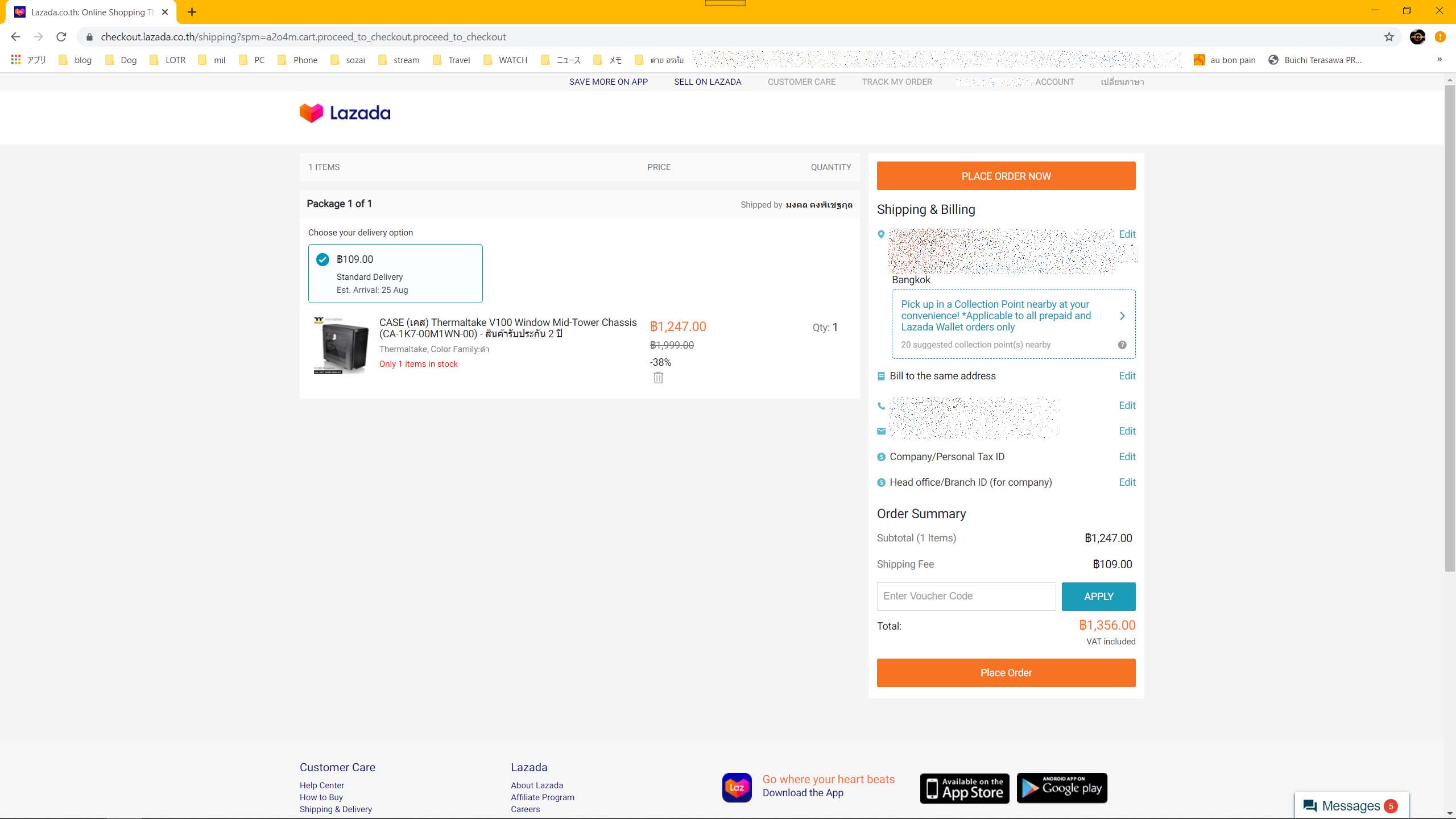Screen dimensions: 1456x819
Task: Click the location pin icon beside address
Action: coord(881,234)
